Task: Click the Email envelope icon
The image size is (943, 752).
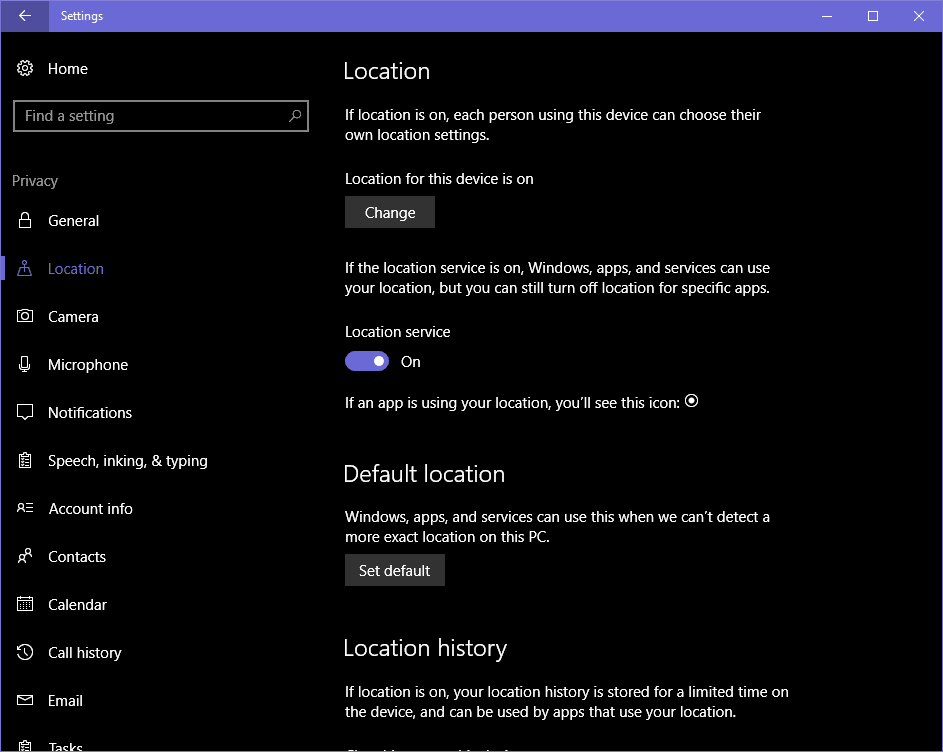Action: pos(24,700)
